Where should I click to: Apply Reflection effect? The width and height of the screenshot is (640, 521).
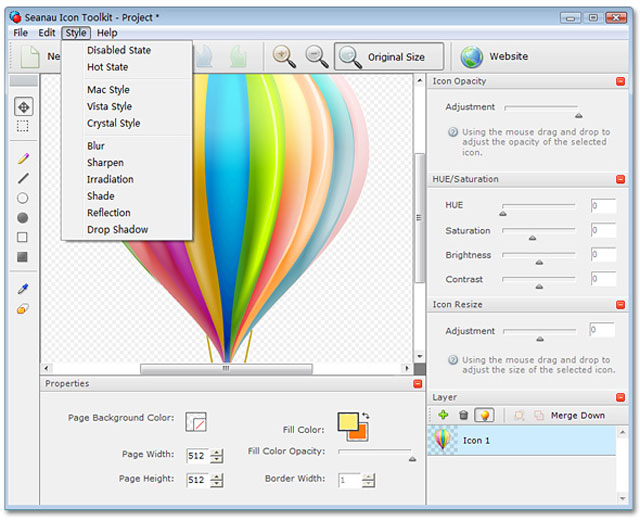pyautogui.click(x=109, y=213)
